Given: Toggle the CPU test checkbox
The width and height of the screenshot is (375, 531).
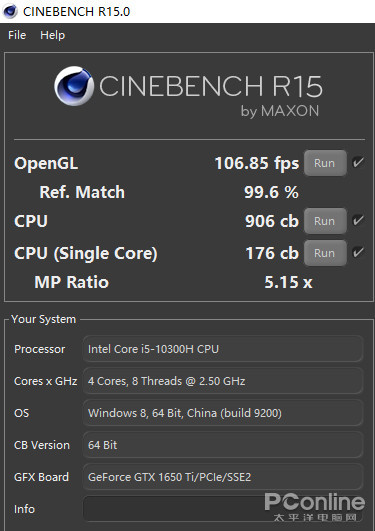Looking at the screenshot, I should [358, 220].
